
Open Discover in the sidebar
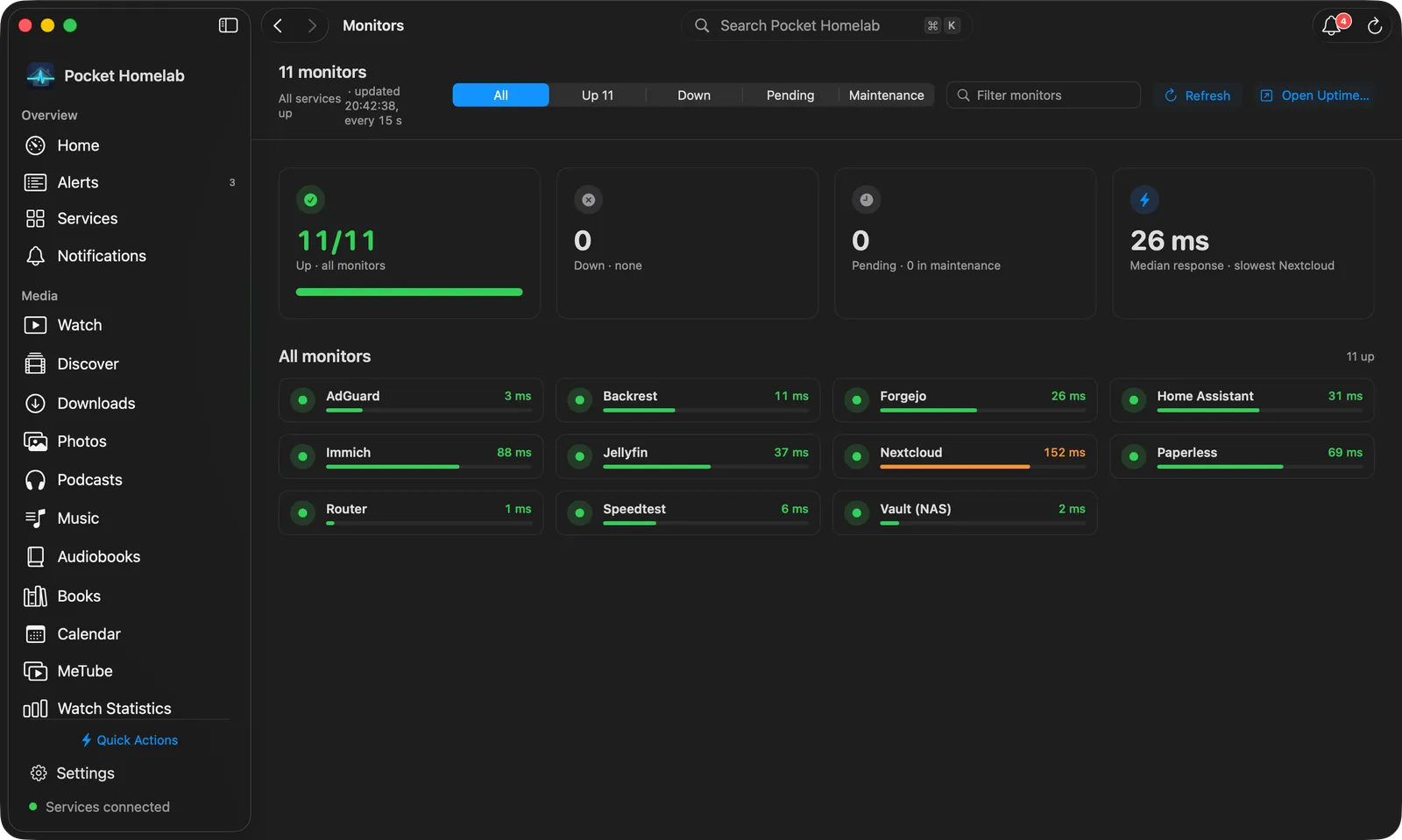pyautogui.click(x=130, y=364)
